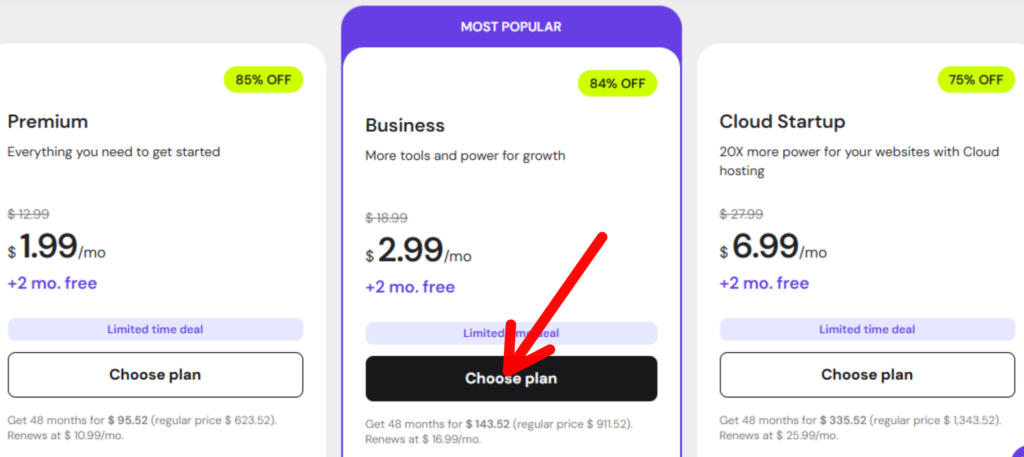
Task: Click the MOST POPULAR banner
Action: [x=511, y=27]
